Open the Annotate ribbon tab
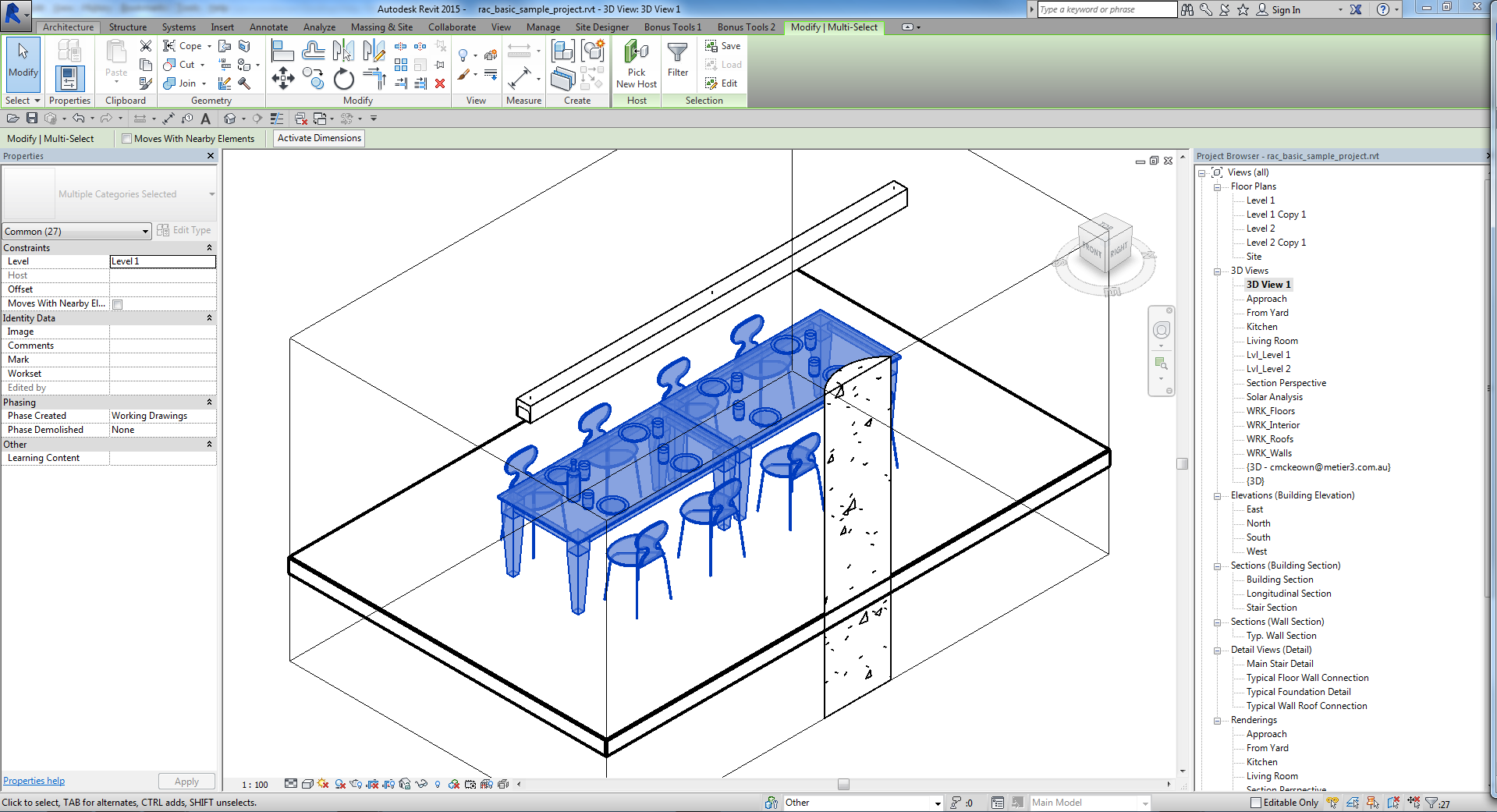Screen dimensions: 1497x812 pos(268,27)
